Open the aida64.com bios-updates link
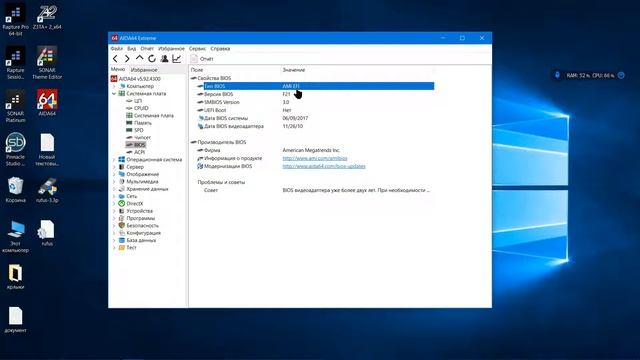The image size is (640, 360). [x=324, y=167]
